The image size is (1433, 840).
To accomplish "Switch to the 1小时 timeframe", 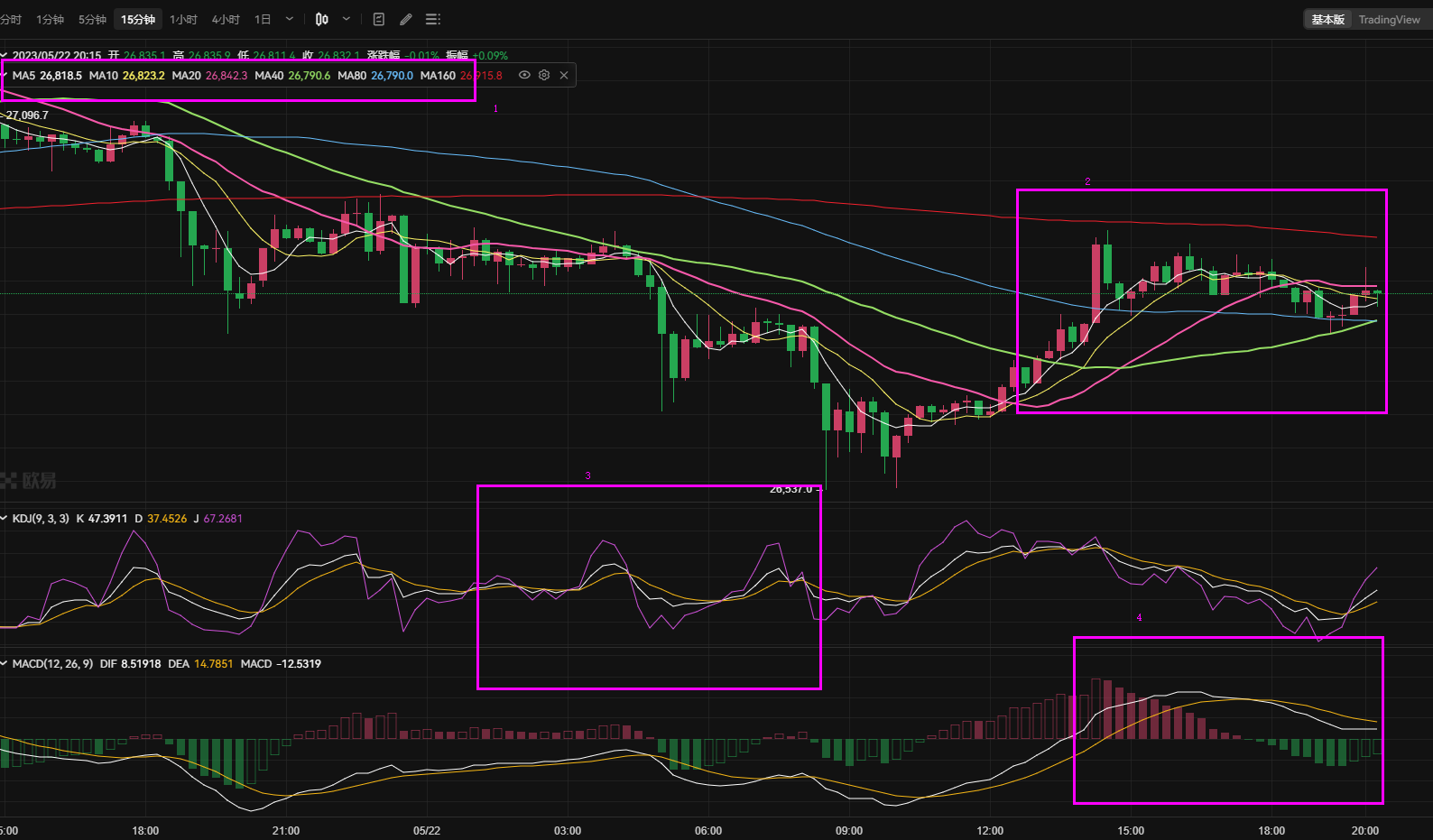I will click(183, 19).
